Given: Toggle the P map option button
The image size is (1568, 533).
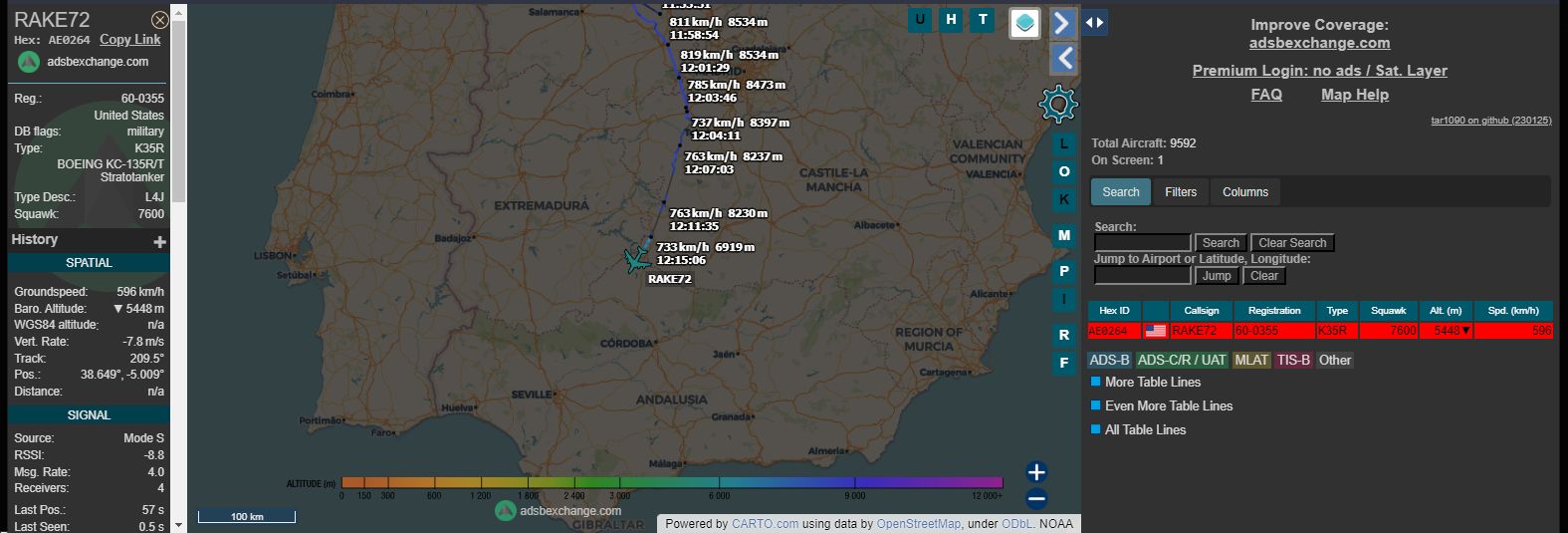Looking at the screenshot, I should click(1064, 271).
